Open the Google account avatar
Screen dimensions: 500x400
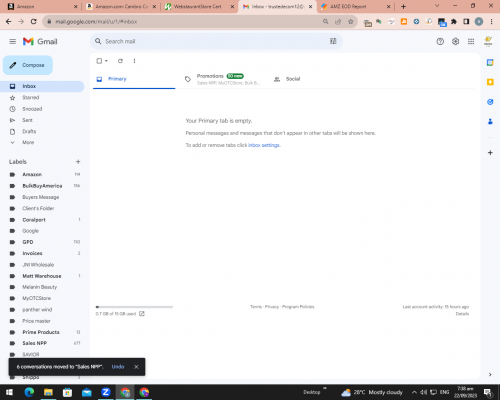(488, 41)
